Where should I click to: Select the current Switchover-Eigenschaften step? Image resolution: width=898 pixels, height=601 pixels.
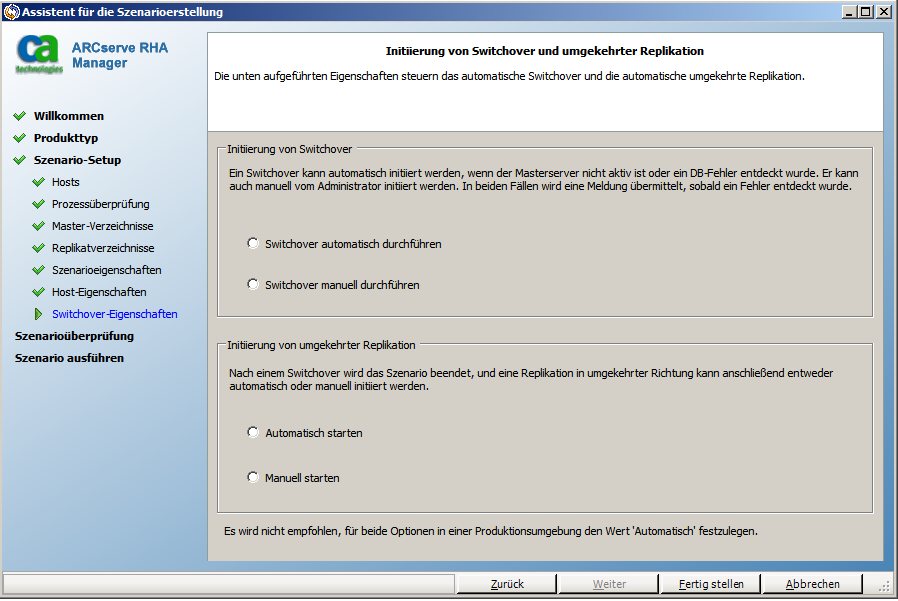coord(115,314)
